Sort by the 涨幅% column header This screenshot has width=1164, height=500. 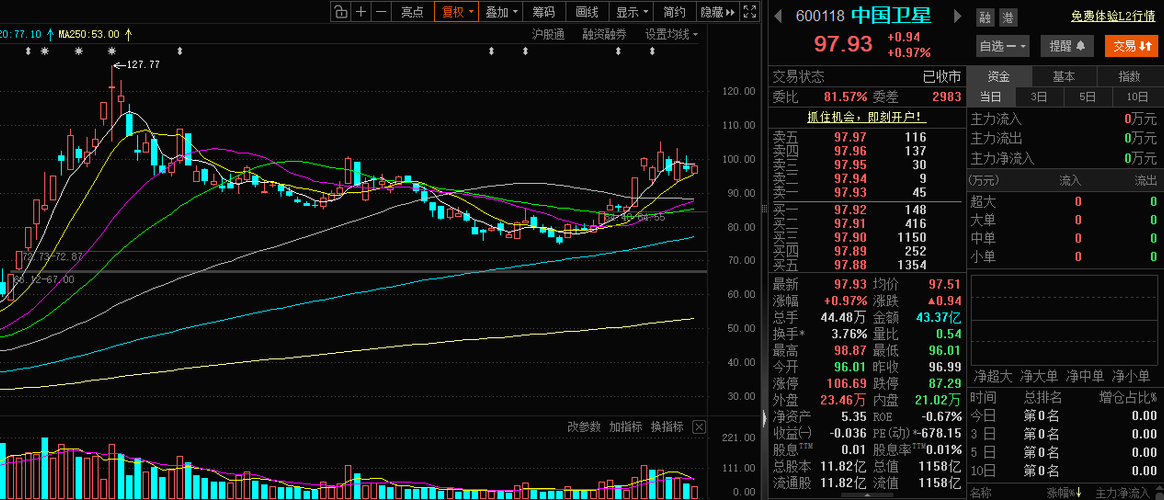(1063, 492)
